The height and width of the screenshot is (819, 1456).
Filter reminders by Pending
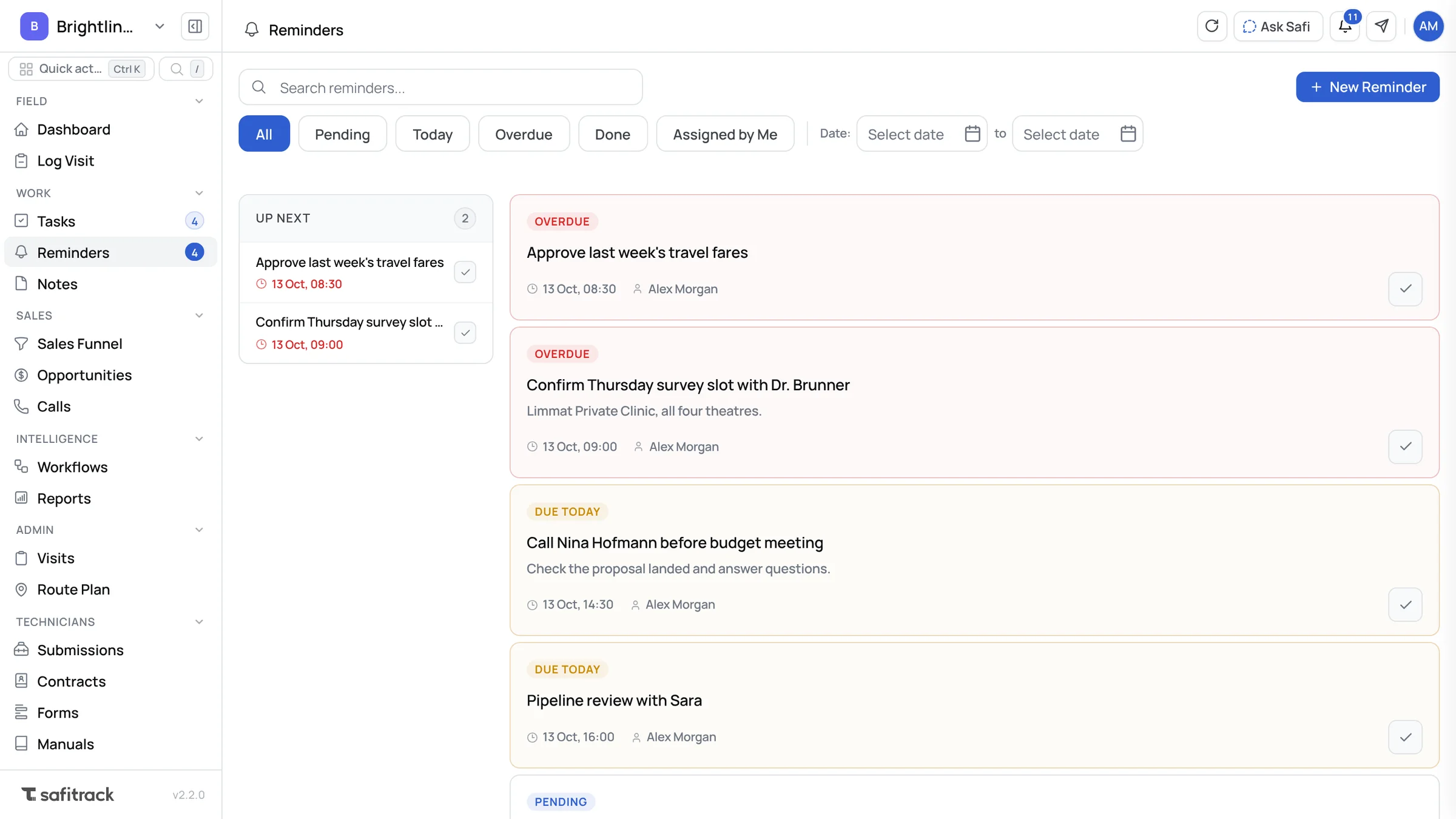point(342,133)
